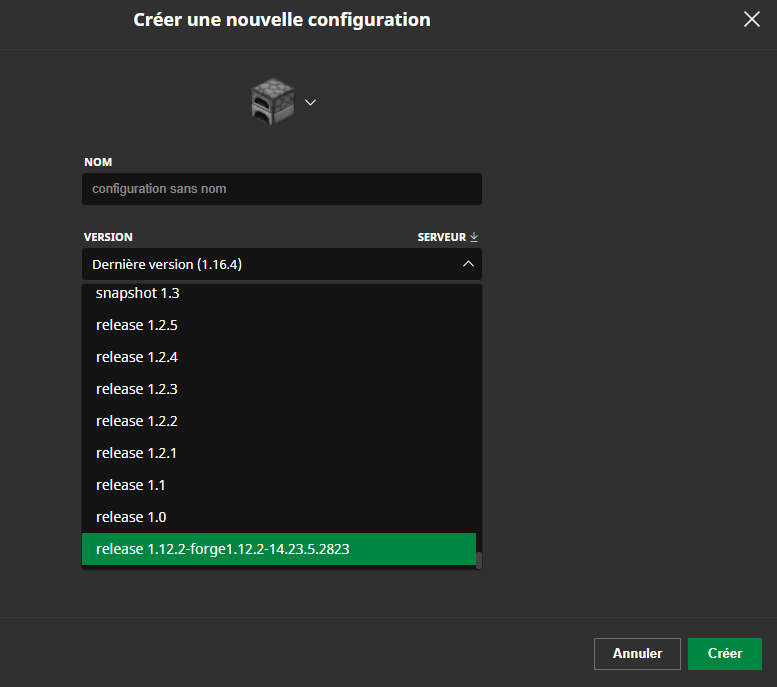Choose release 1.2.4 version

tap(136, 357)
